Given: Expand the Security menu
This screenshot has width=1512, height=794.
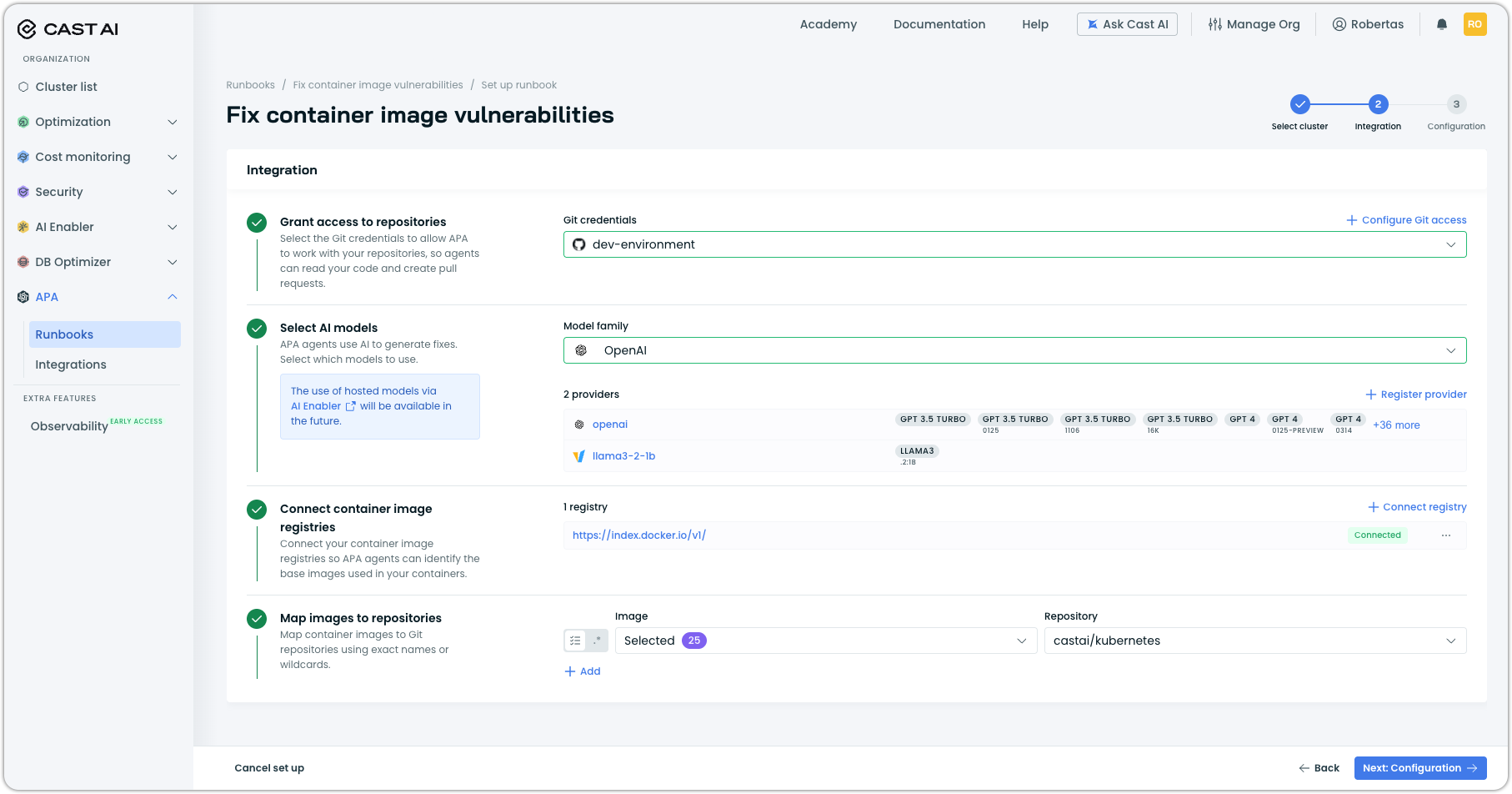Looking at the screenshot, I should coord(173,192).
